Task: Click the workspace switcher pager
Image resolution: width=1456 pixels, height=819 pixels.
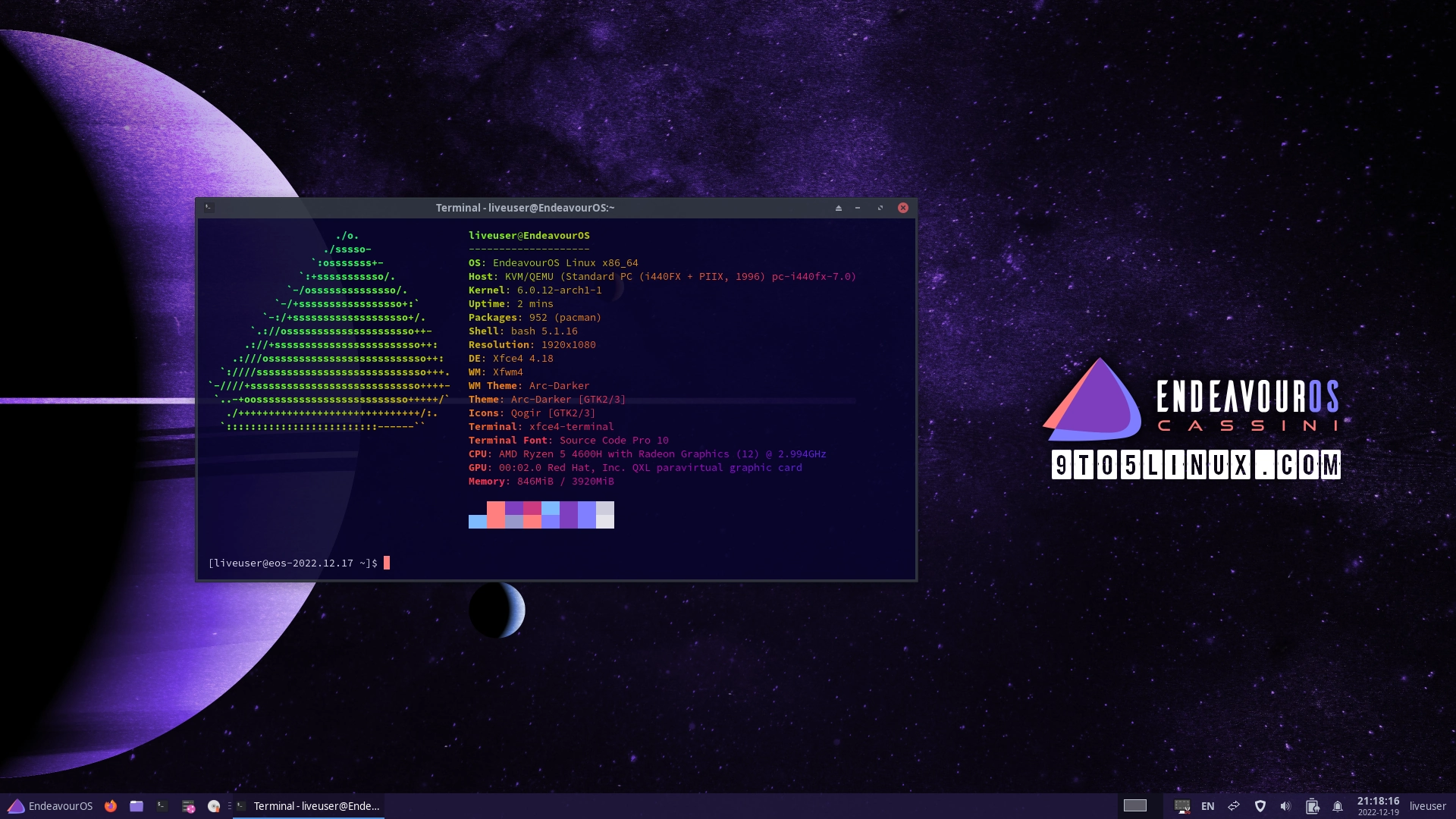Action: [x=1134, y=806]
